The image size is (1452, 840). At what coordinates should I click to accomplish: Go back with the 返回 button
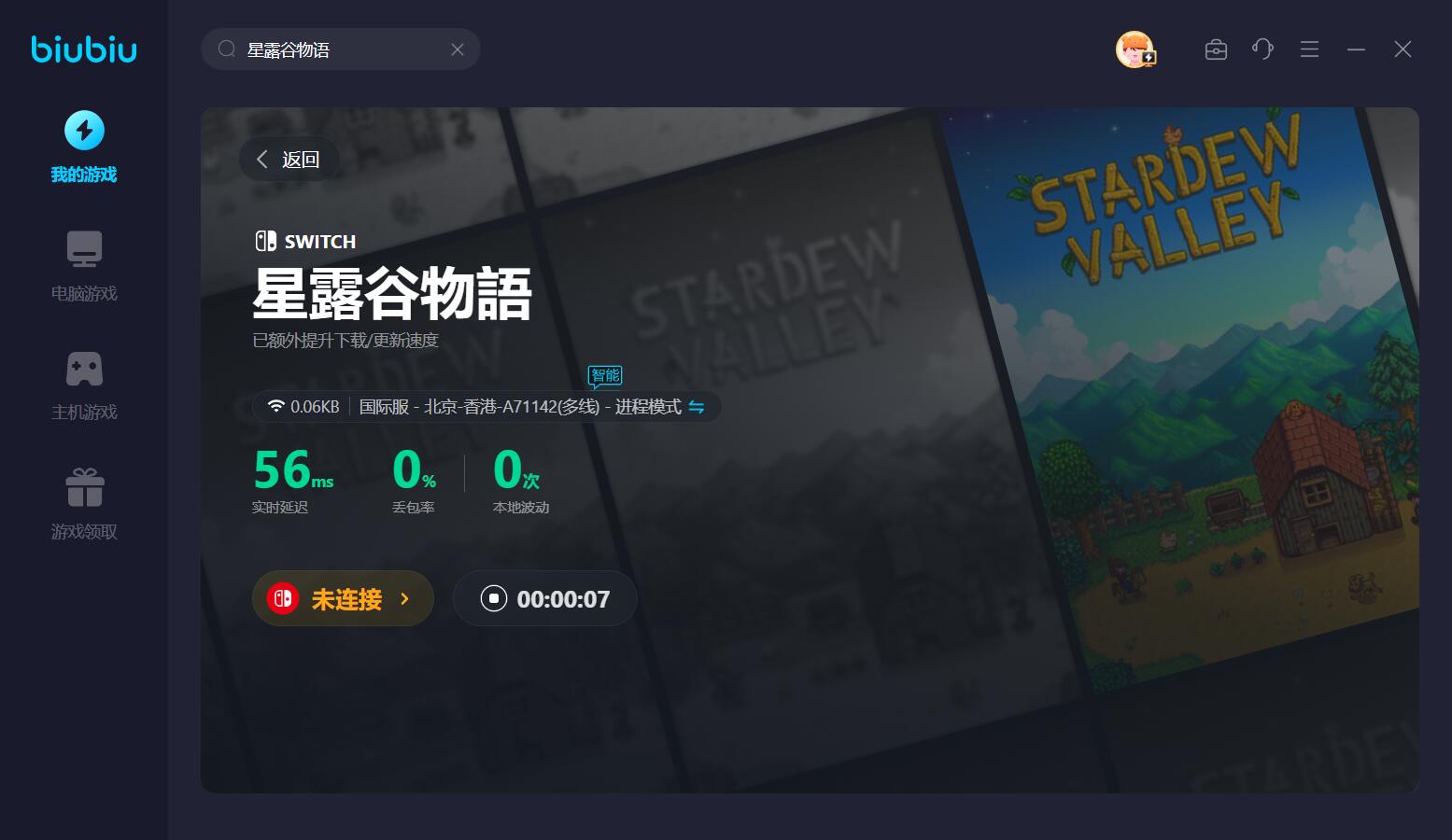coord(289,160)
